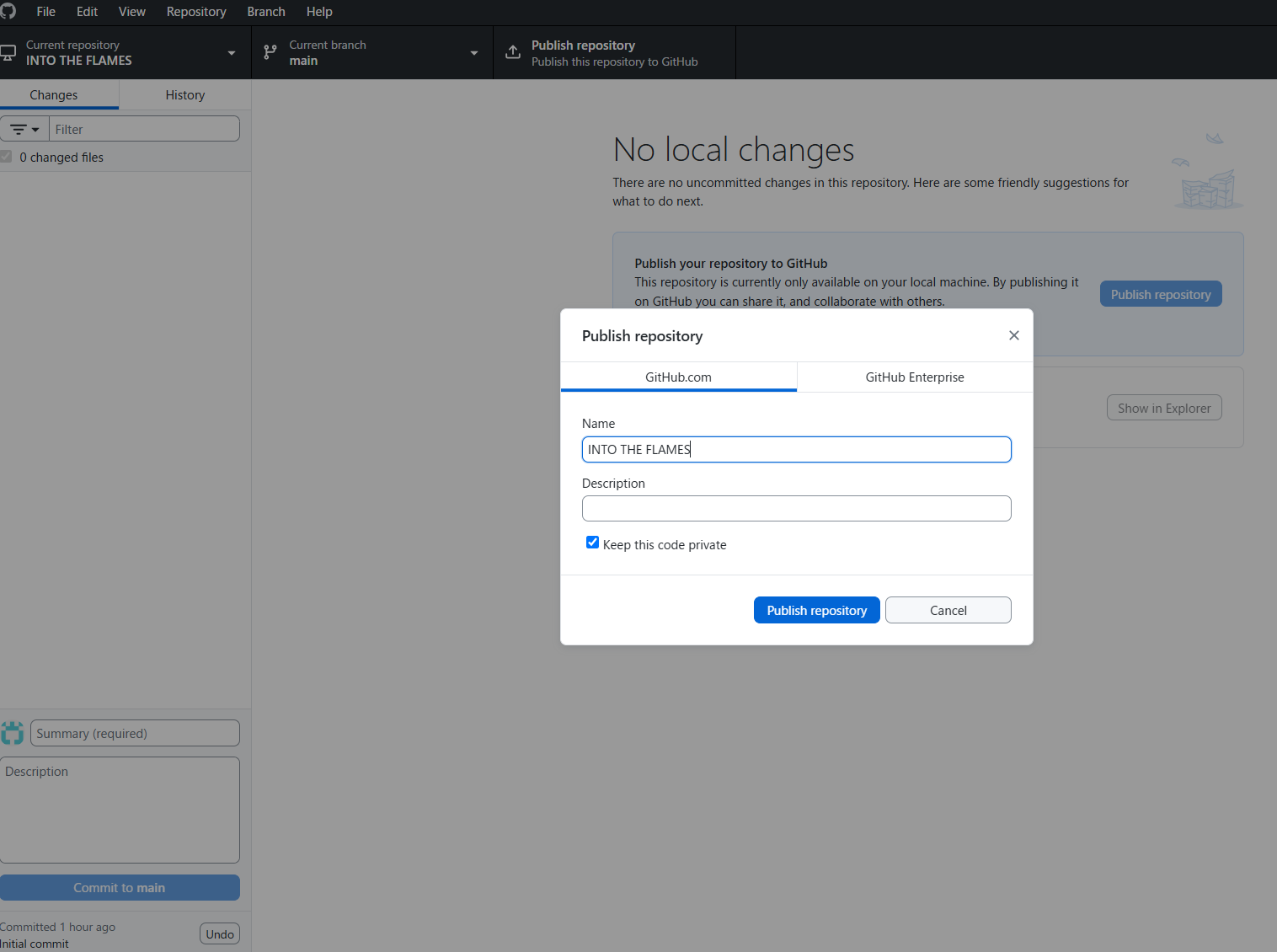Focus the Summary (required) field
This screenshot has height=952, width=1277.
coord(135,733)
